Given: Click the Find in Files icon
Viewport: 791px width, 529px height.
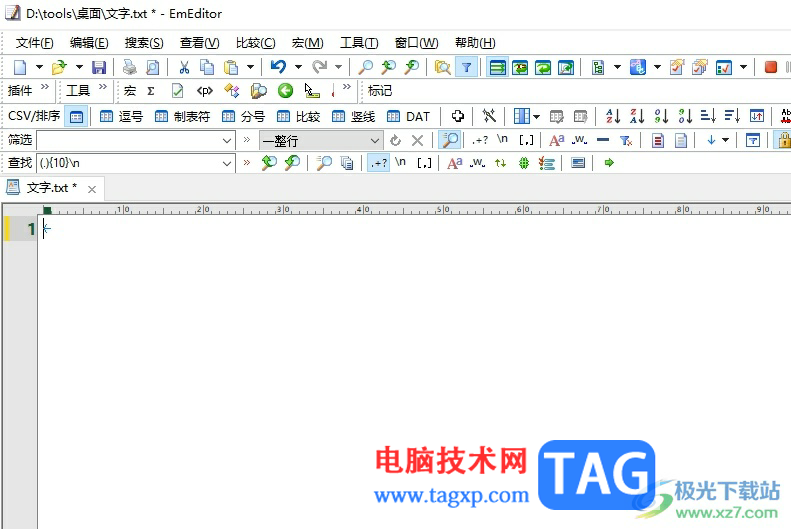Looking at the screenshot, I should 442,67.
